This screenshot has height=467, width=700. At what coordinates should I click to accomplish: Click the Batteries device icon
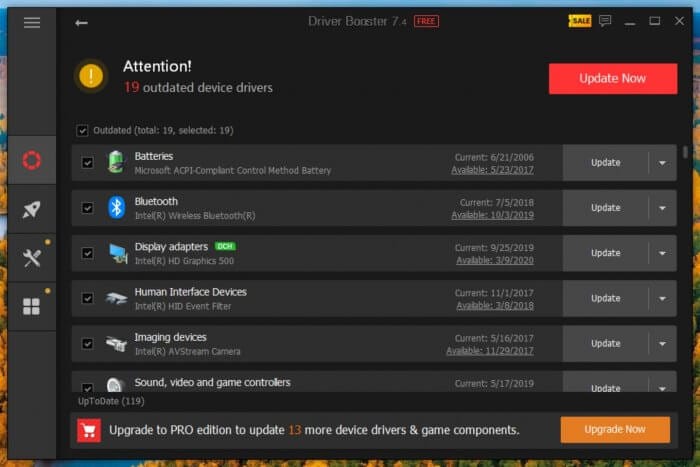pyautogui.click(x=116, y=162)
